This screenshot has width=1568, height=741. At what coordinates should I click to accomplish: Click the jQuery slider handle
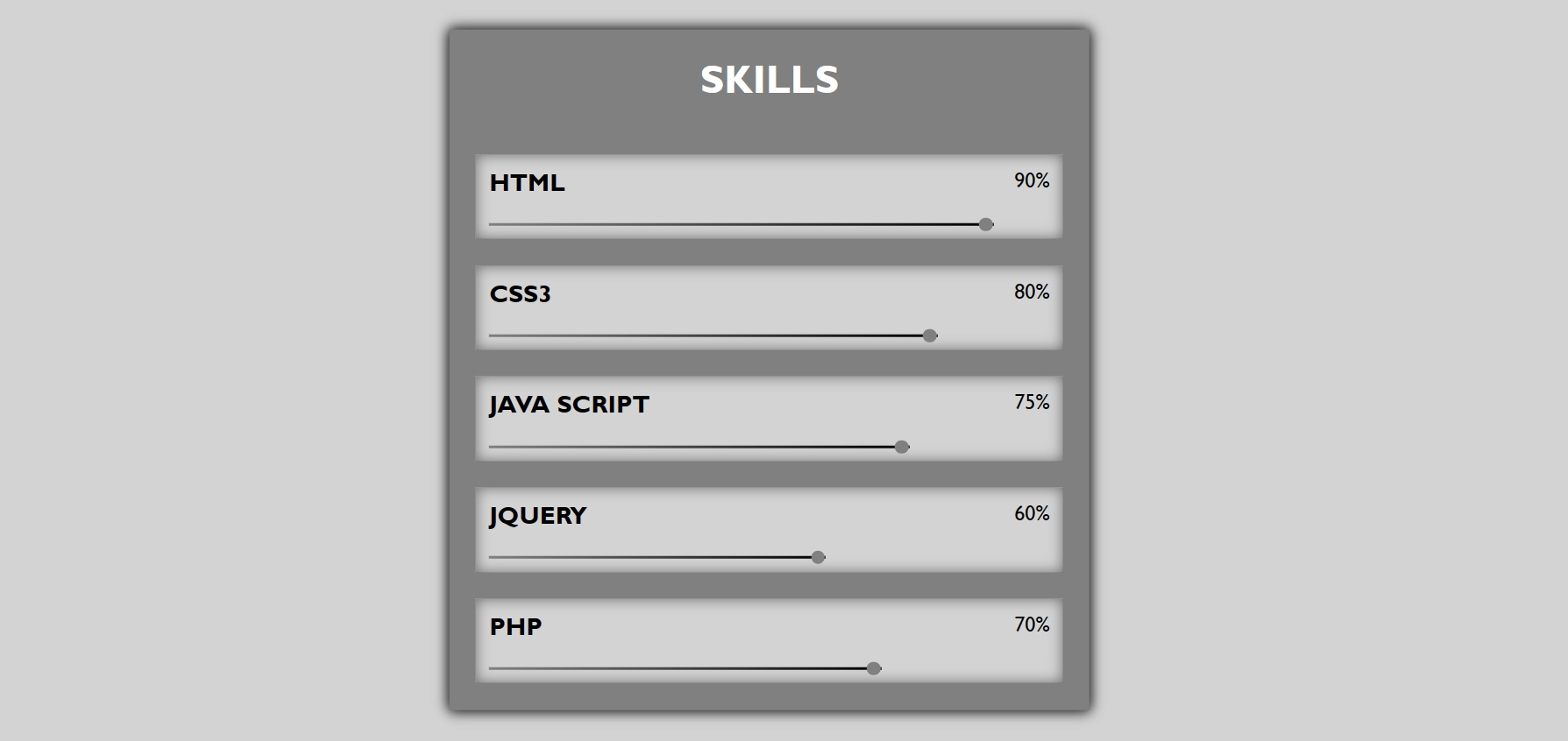[818, 557]
